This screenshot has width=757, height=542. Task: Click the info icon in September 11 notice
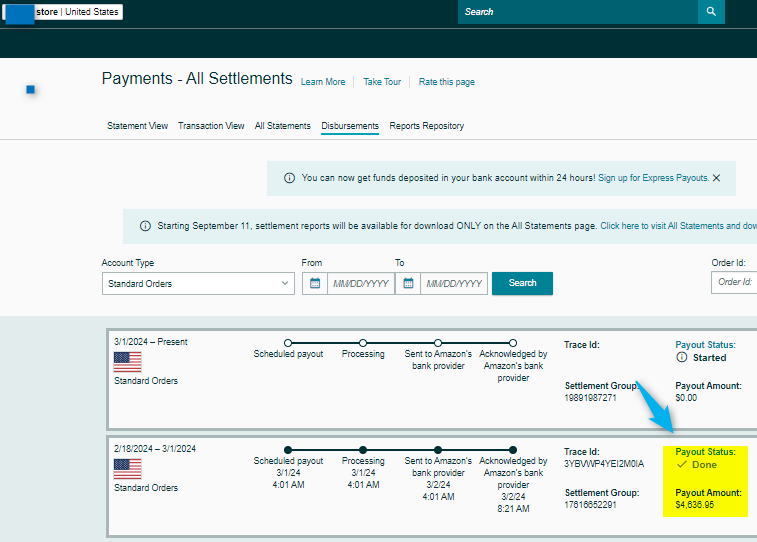point(145,226)
